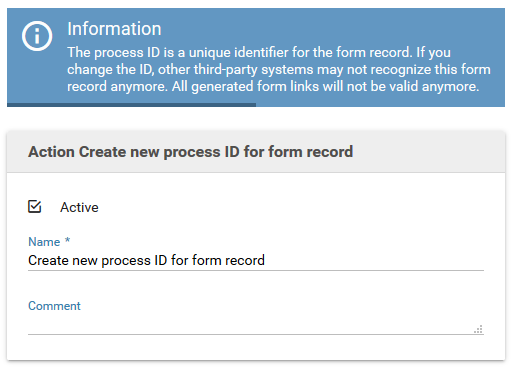This screenshot has width=513, height=367.
Task: Click the word 'Create' in the Name field
Action: 49,260
